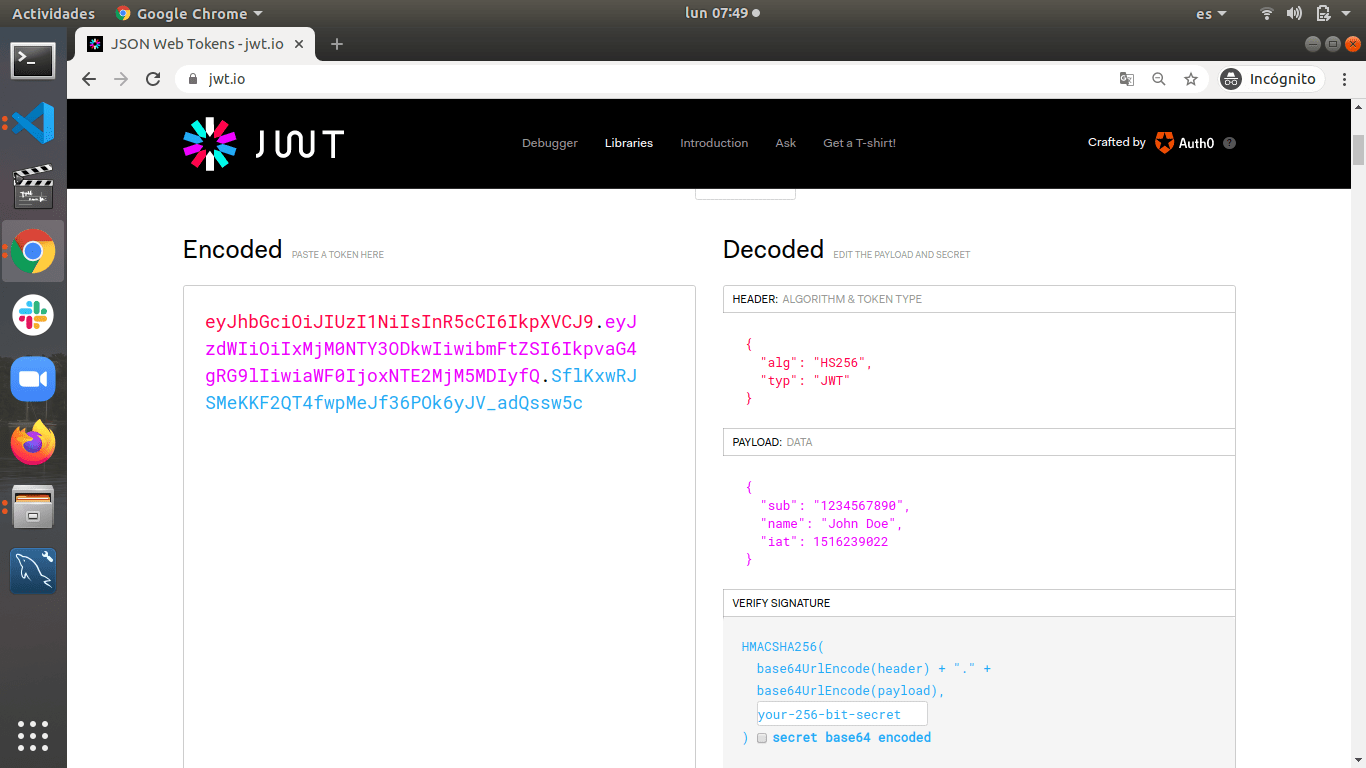
Task: Open the Debugger nav item
Action: pyautogui.click(x=550, y=143)
